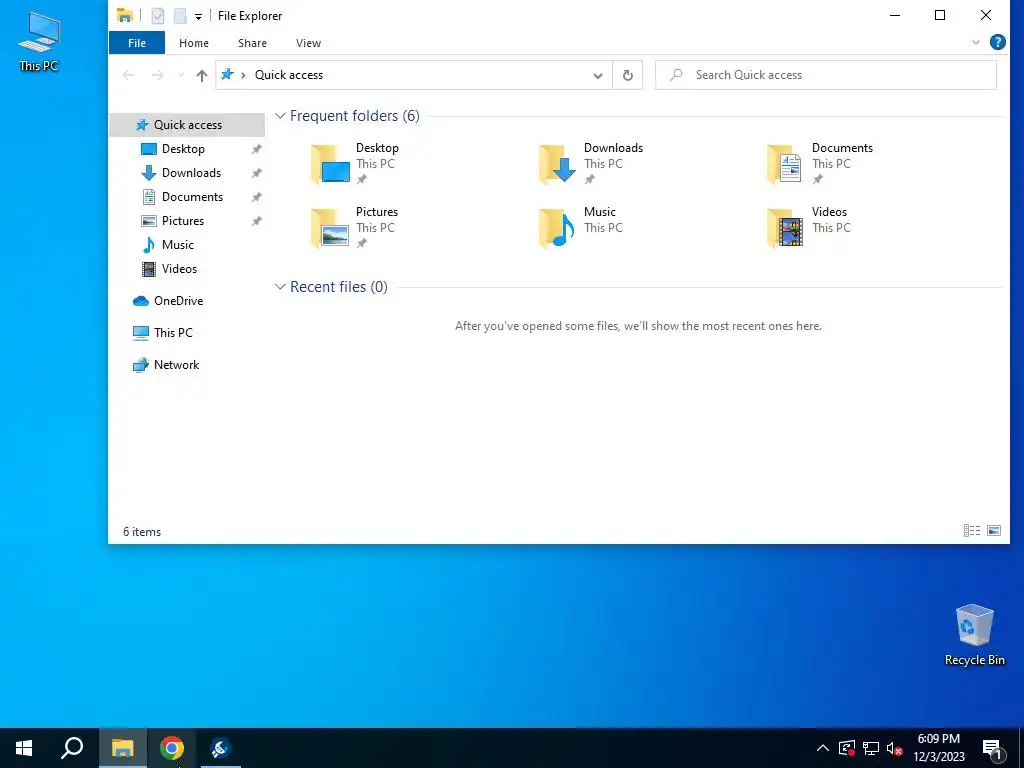Open the Windows Start menu

tap(24, 748)
